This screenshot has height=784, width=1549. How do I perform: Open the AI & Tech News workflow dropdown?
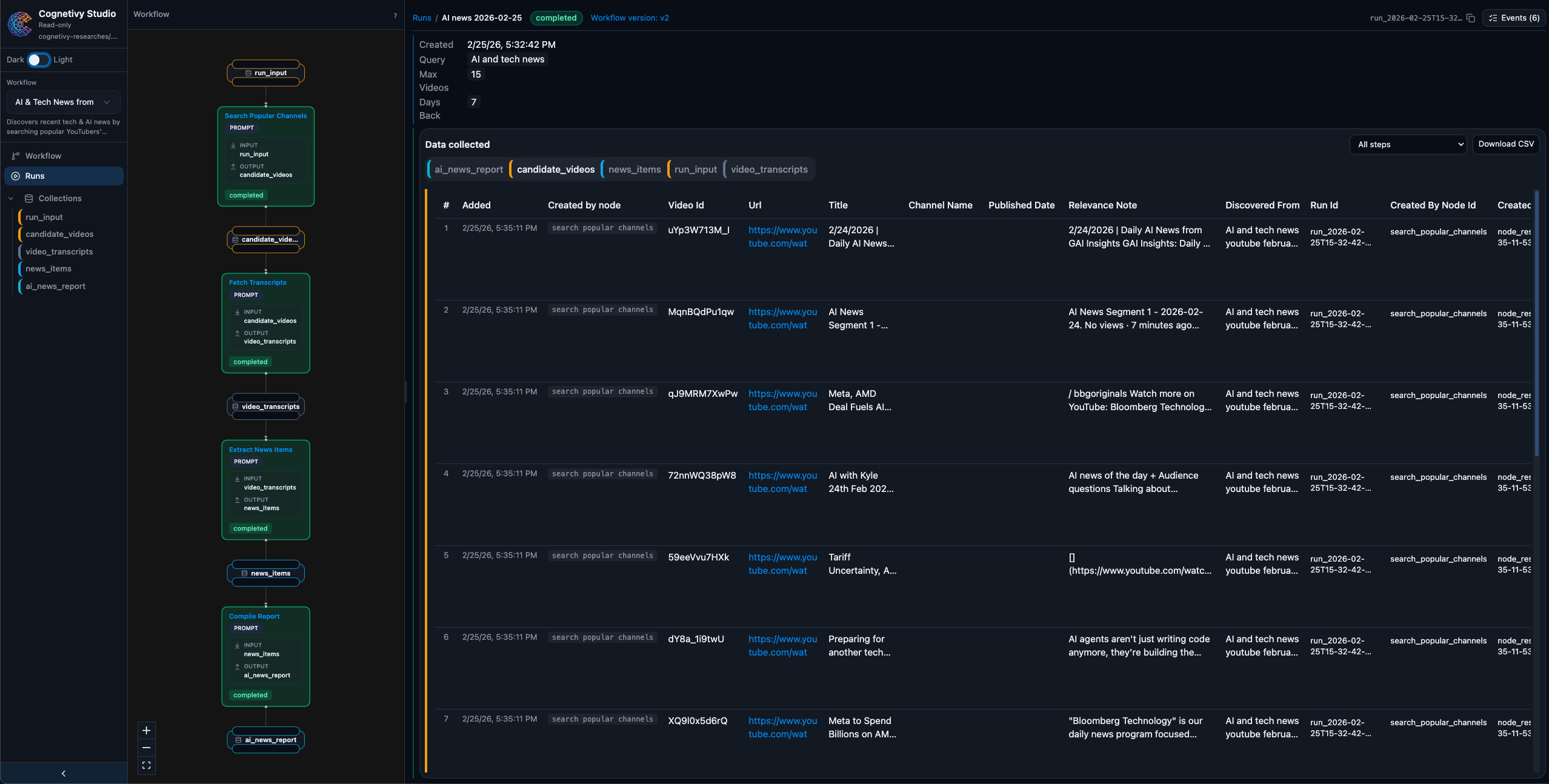tap(63, 102)
